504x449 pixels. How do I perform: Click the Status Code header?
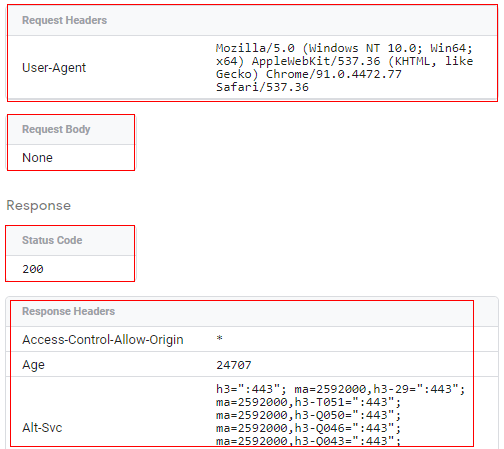pos(52,240)
